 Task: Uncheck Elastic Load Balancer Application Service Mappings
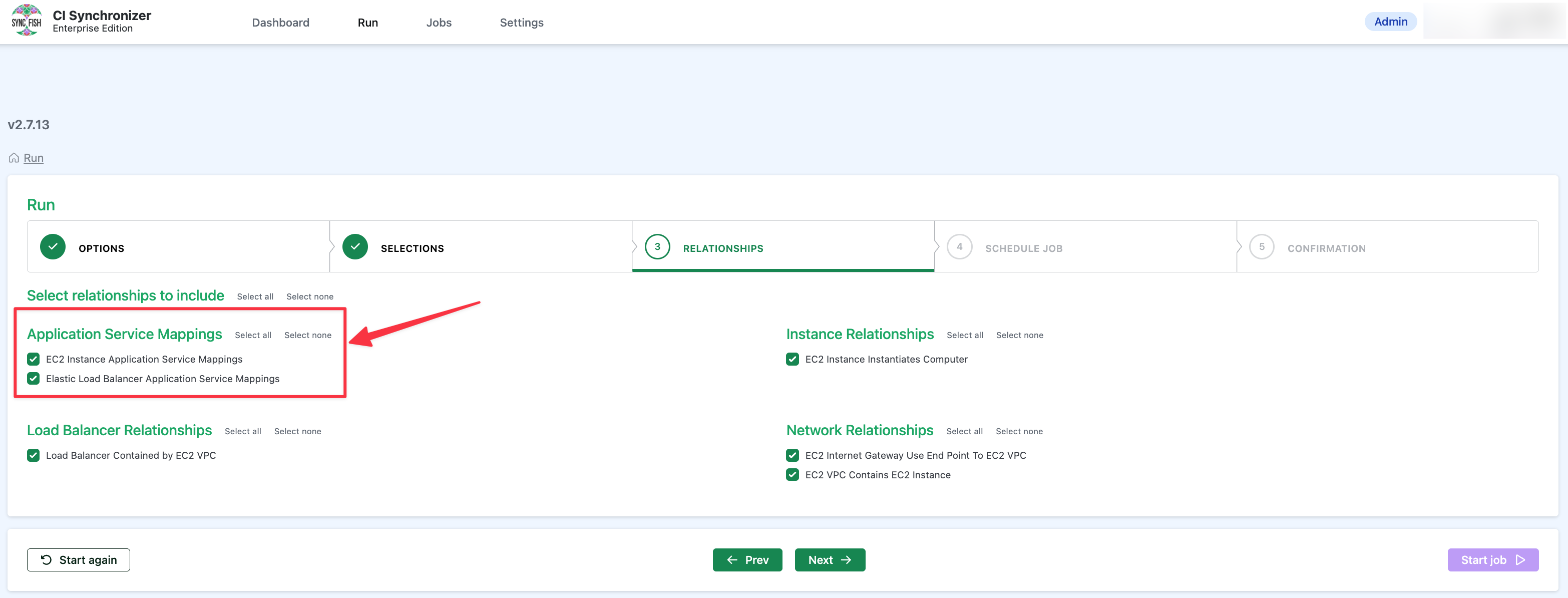(34, 379)
